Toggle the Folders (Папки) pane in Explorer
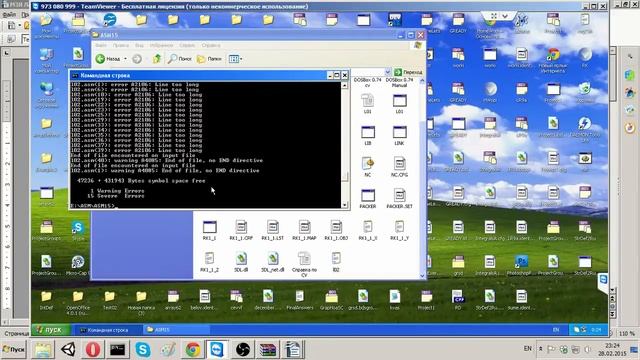 [x=209, y=59]
